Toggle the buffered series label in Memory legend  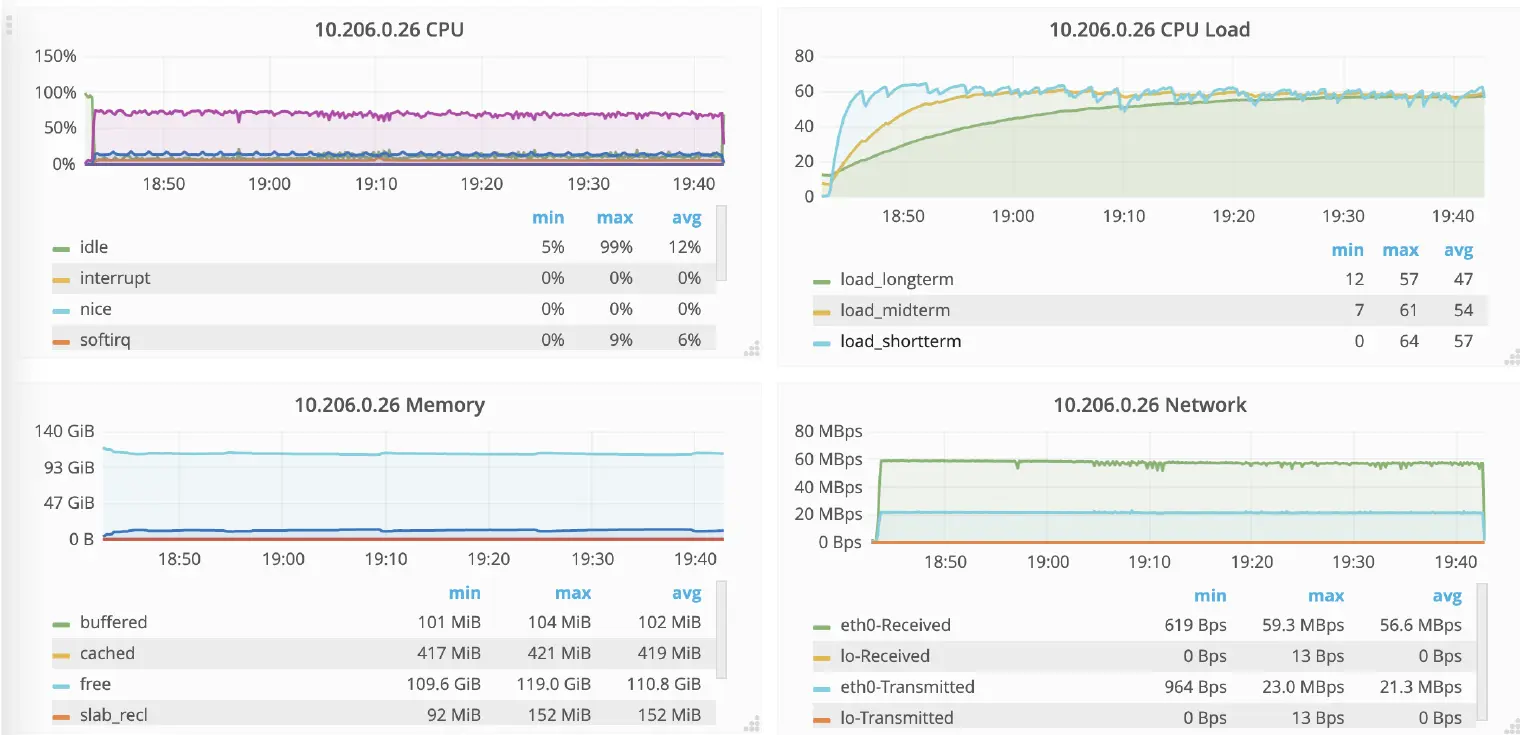(113, 622)
